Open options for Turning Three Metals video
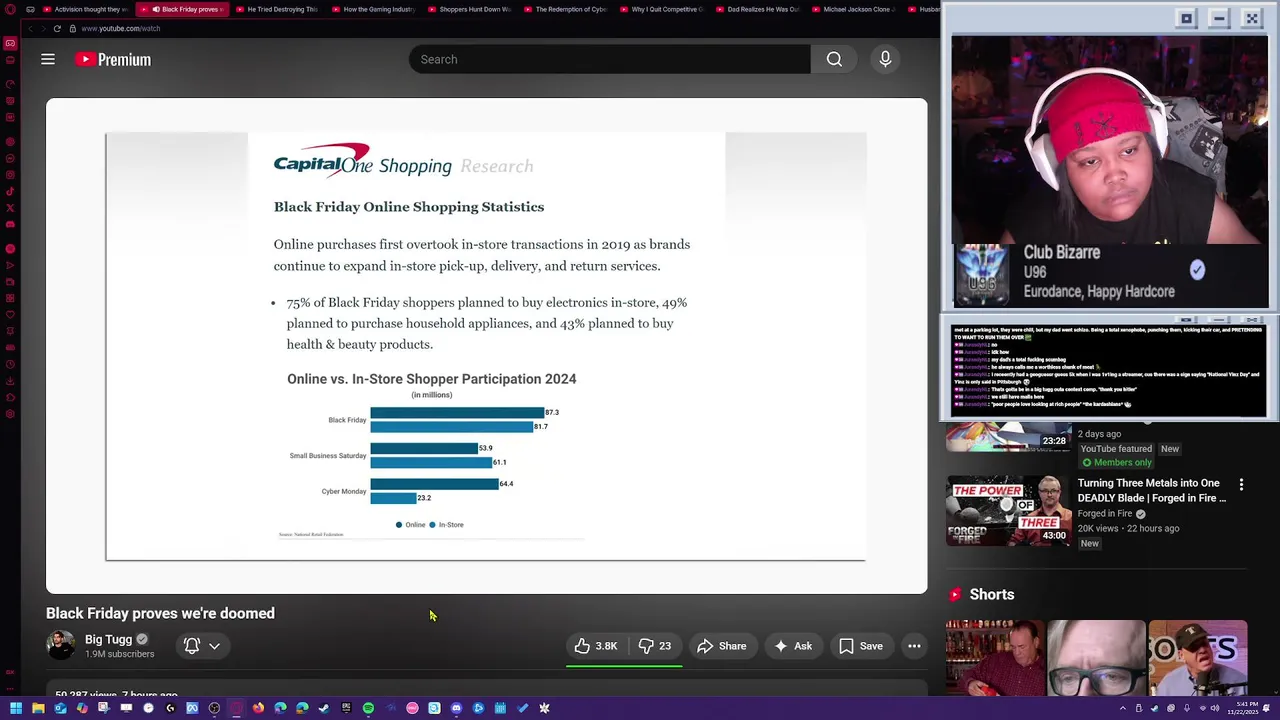The height and width of the screenshot is (720, 1280). click(1241, 484)
